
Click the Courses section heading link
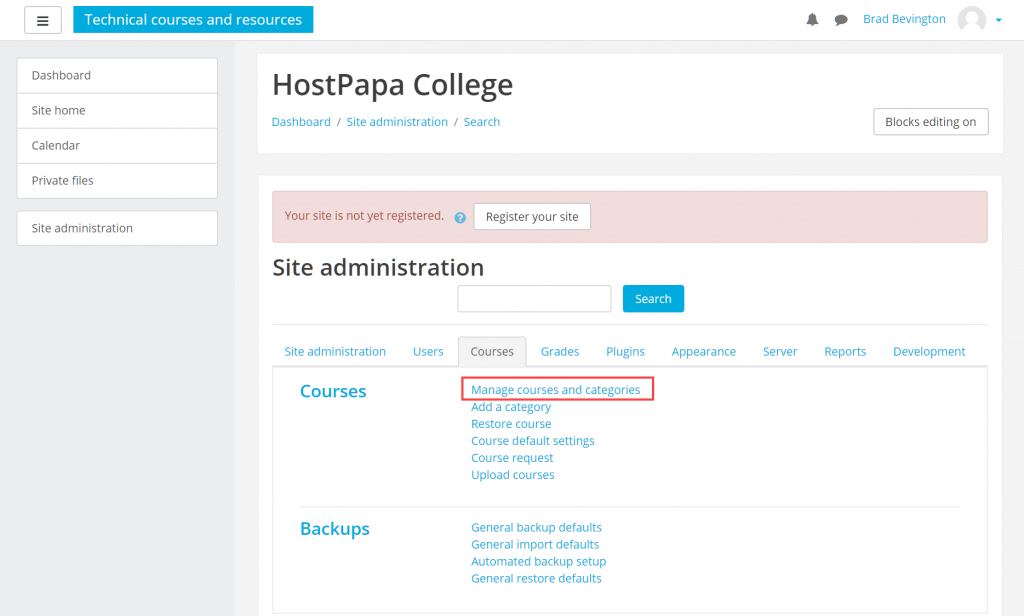point(333,391)
